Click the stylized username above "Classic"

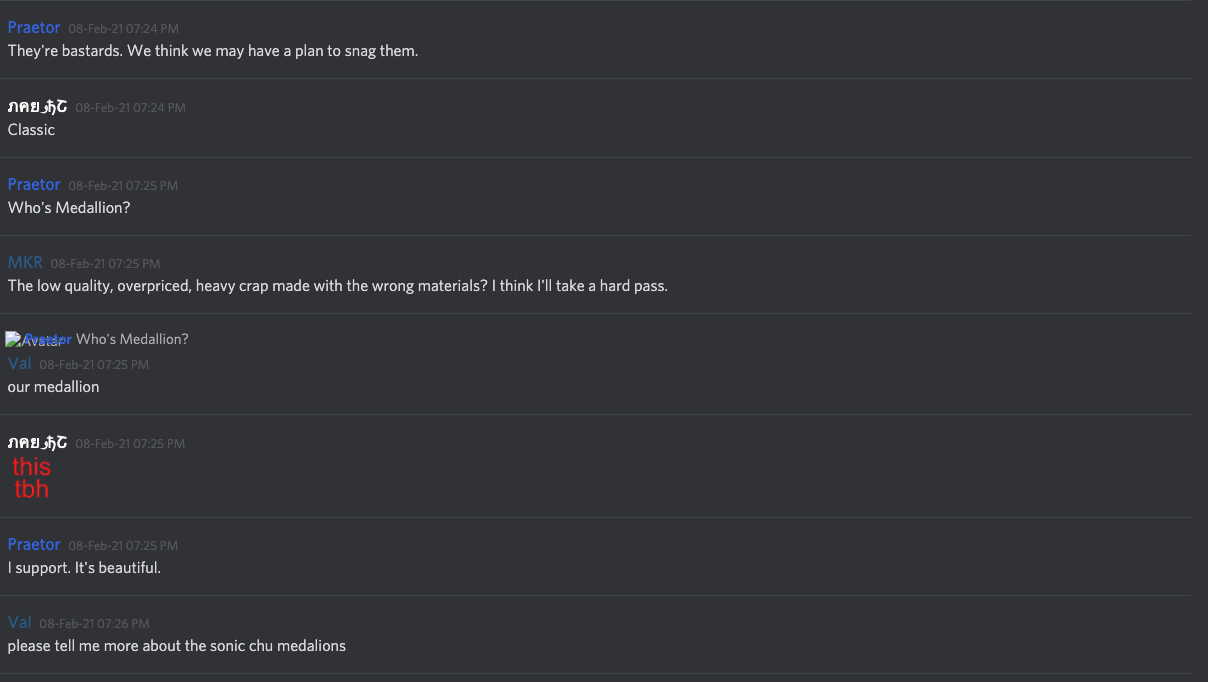pyautogui.click(x=37, y=107)
